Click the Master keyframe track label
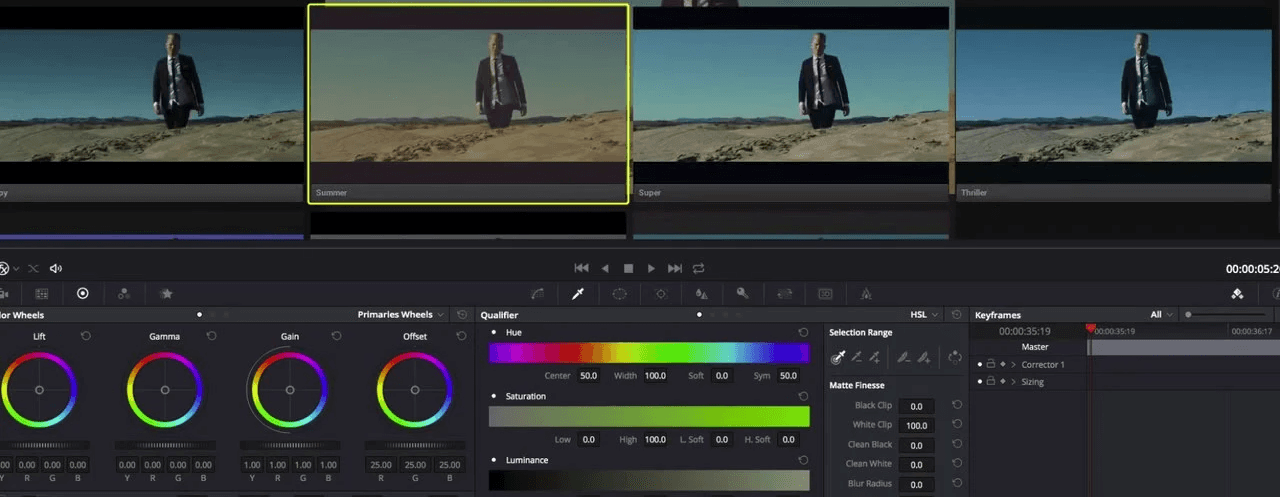 point(1035,347)
